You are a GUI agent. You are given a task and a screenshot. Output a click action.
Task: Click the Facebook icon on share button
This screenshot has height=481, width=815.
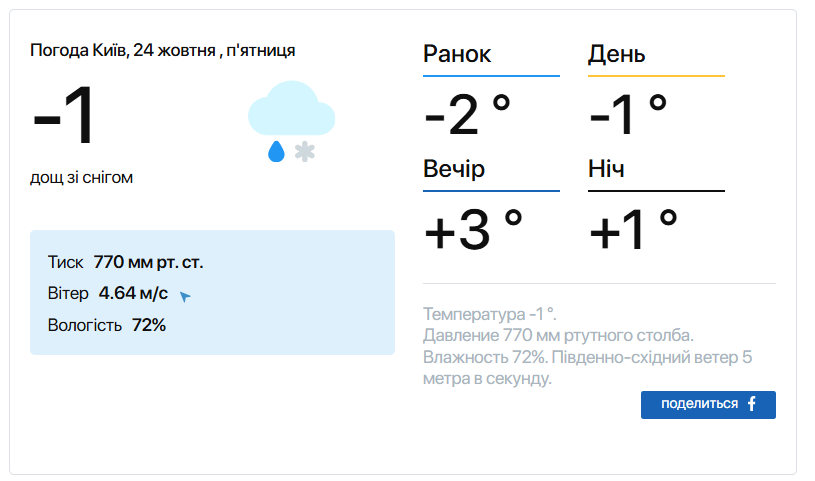pyautogui.click(x=752, y=404)
